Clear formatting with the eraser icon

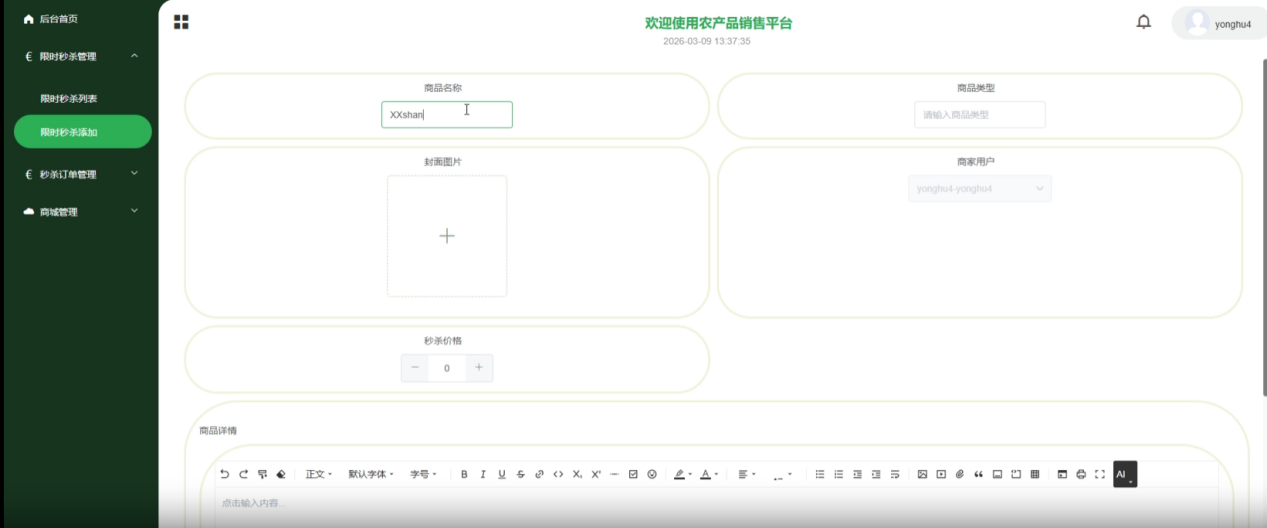click(281, 474)
